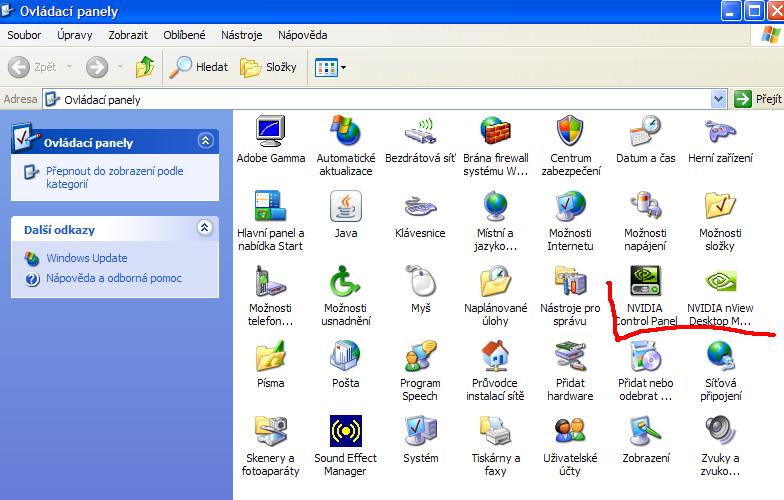Click the Hledat search toolbar button
This screenshot has width=784, height=500.
click(x=198, y=67)
